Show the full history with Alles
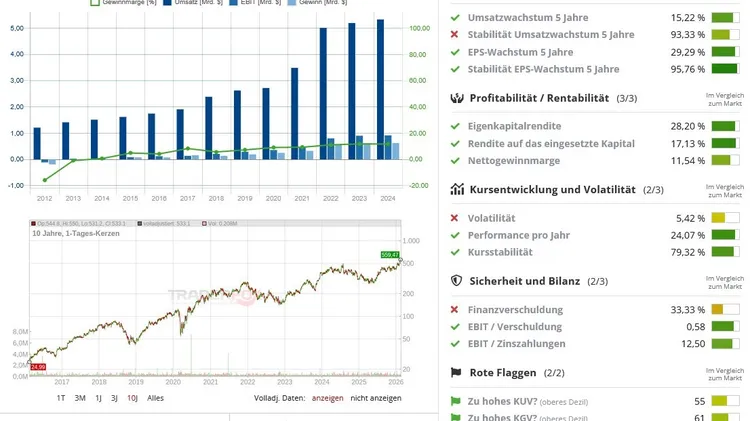The height and width of the screenshot is (421, 750). (155, 398)
